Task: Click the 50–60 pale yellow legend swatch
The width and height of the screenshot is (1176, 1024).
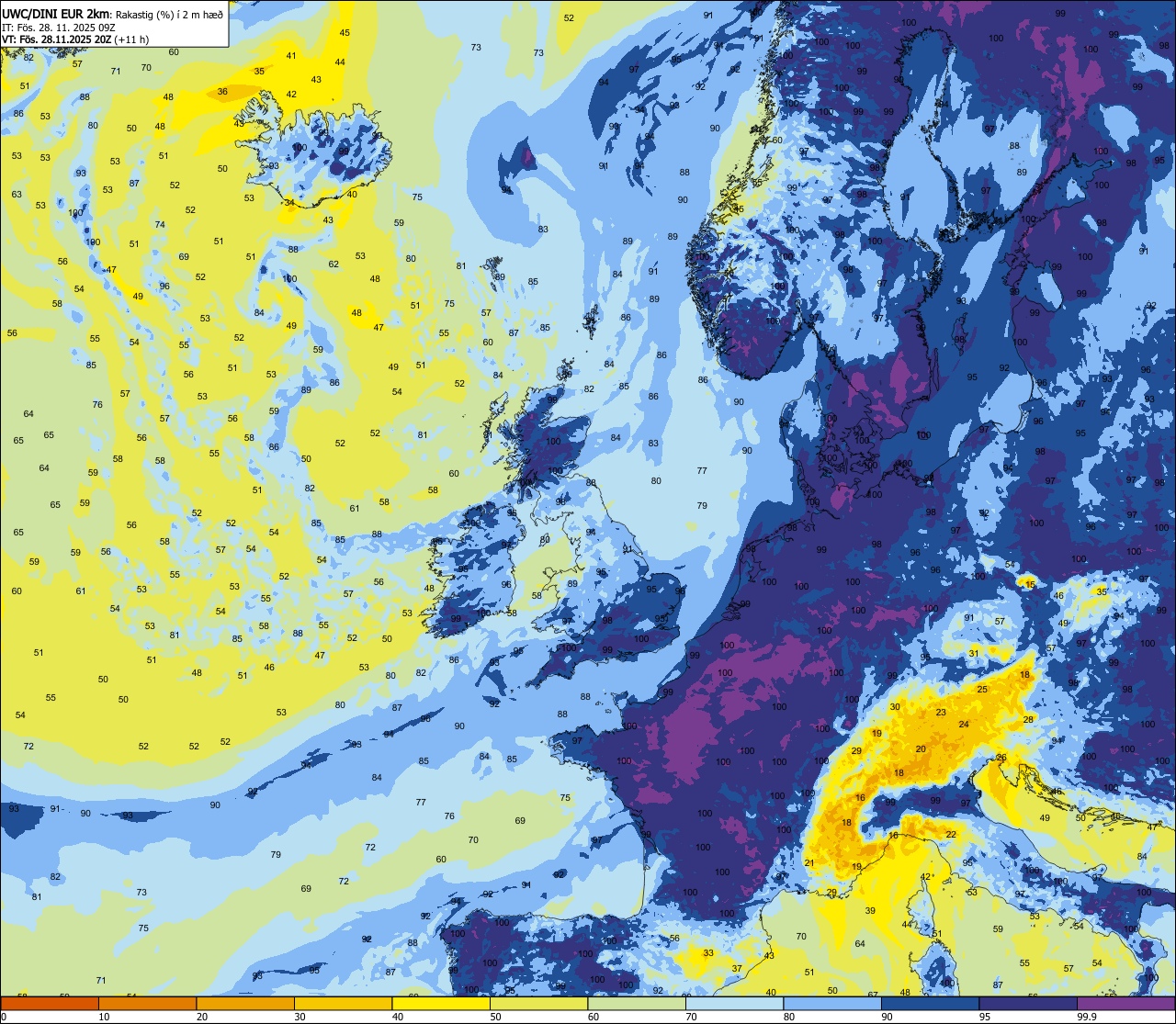Action: click(x=538, y=1003)
